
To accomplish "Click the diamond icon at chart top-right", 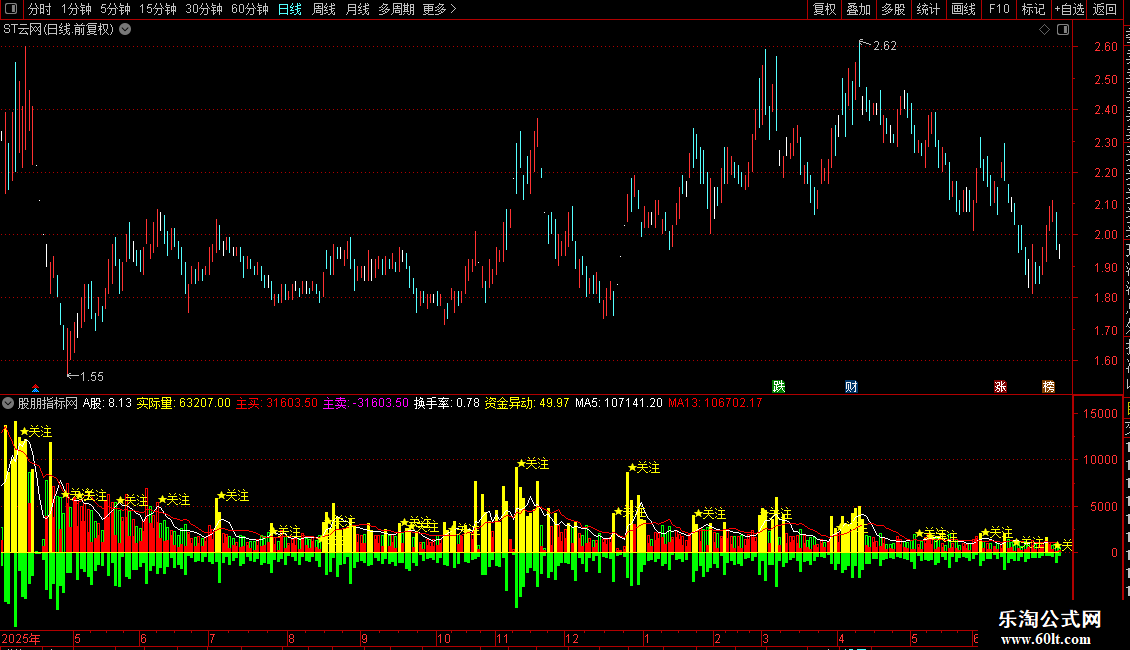I will point(1044,30).
